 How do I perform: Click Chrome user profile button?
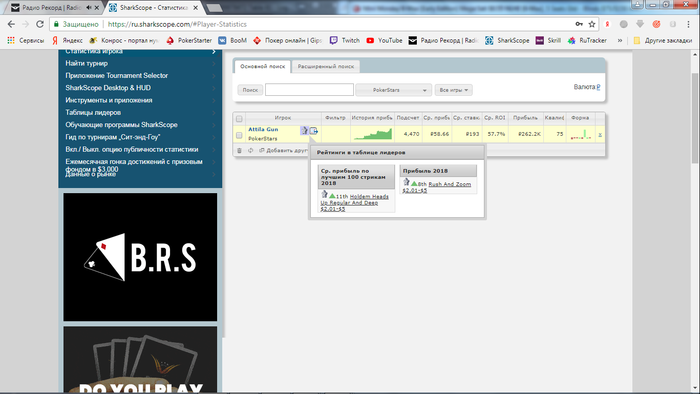click(x=637, y=4)
